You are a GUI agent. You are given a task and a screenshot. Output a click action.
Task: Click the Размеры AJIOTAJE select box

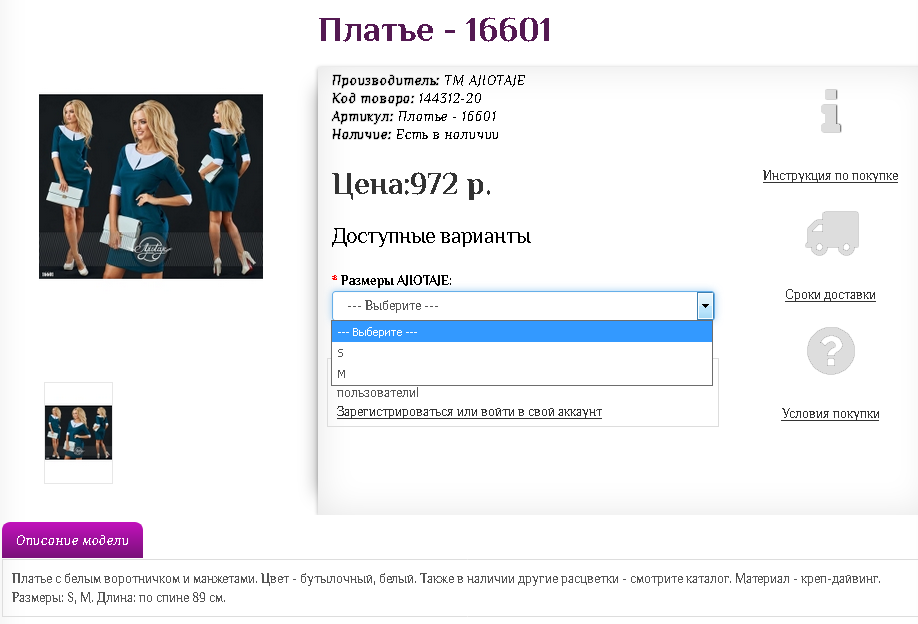(523, 306)
